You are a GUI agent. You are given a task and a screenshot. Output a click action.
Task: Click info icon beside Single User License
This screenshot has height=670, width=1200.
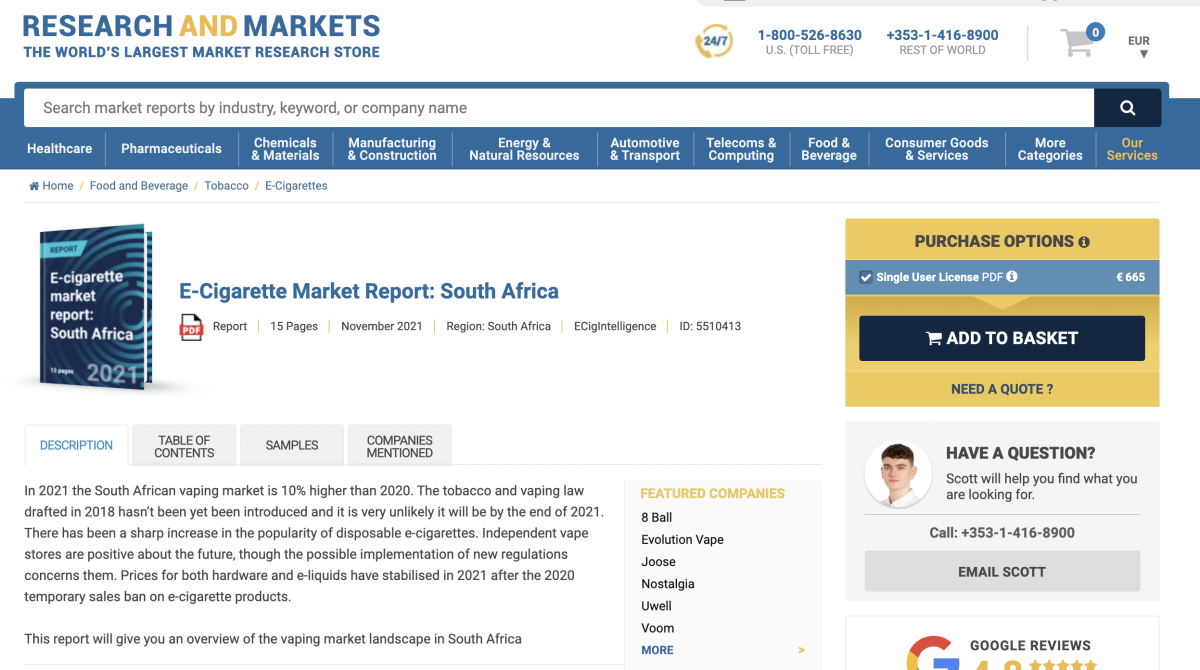(1012, 277)
